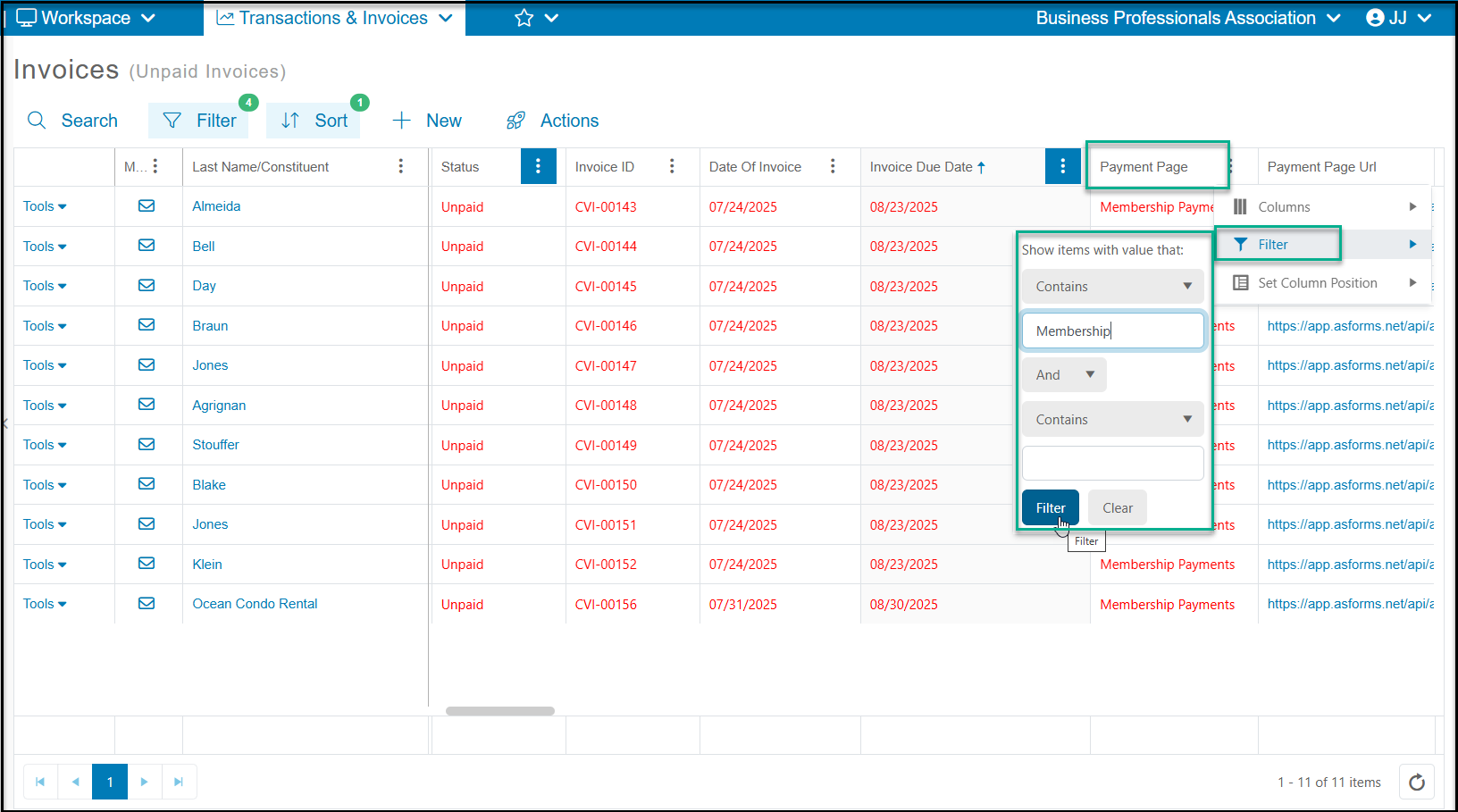
Task: Click Unpaid status in Braun row
Action: tap(462, 326)
